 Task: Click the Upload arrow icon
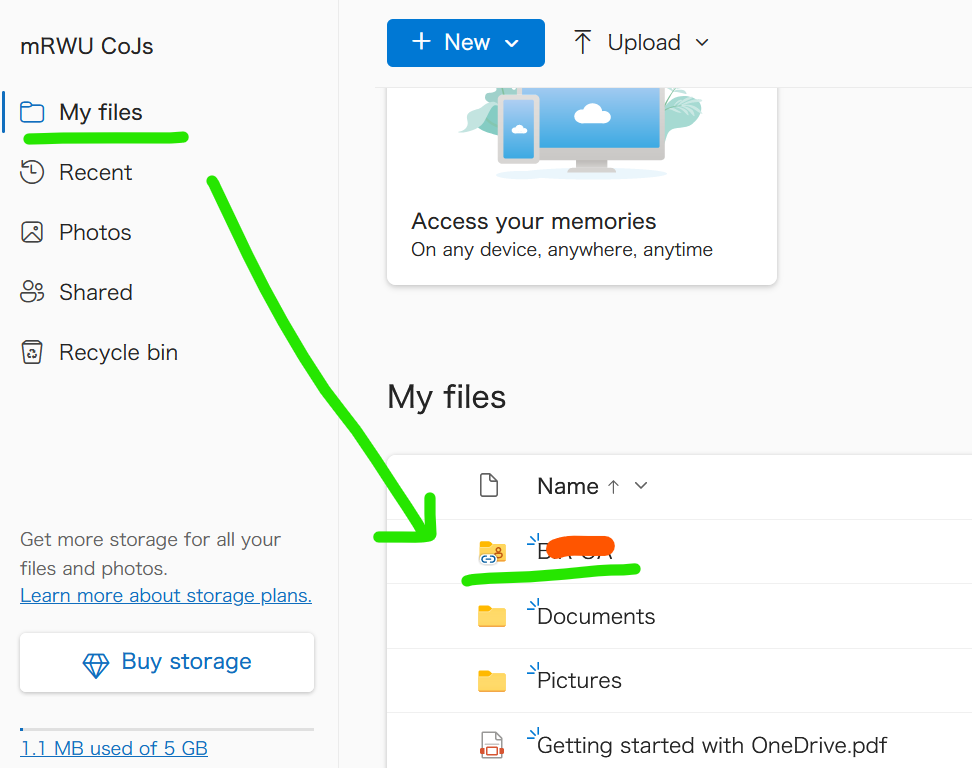(x=582, y=42)
